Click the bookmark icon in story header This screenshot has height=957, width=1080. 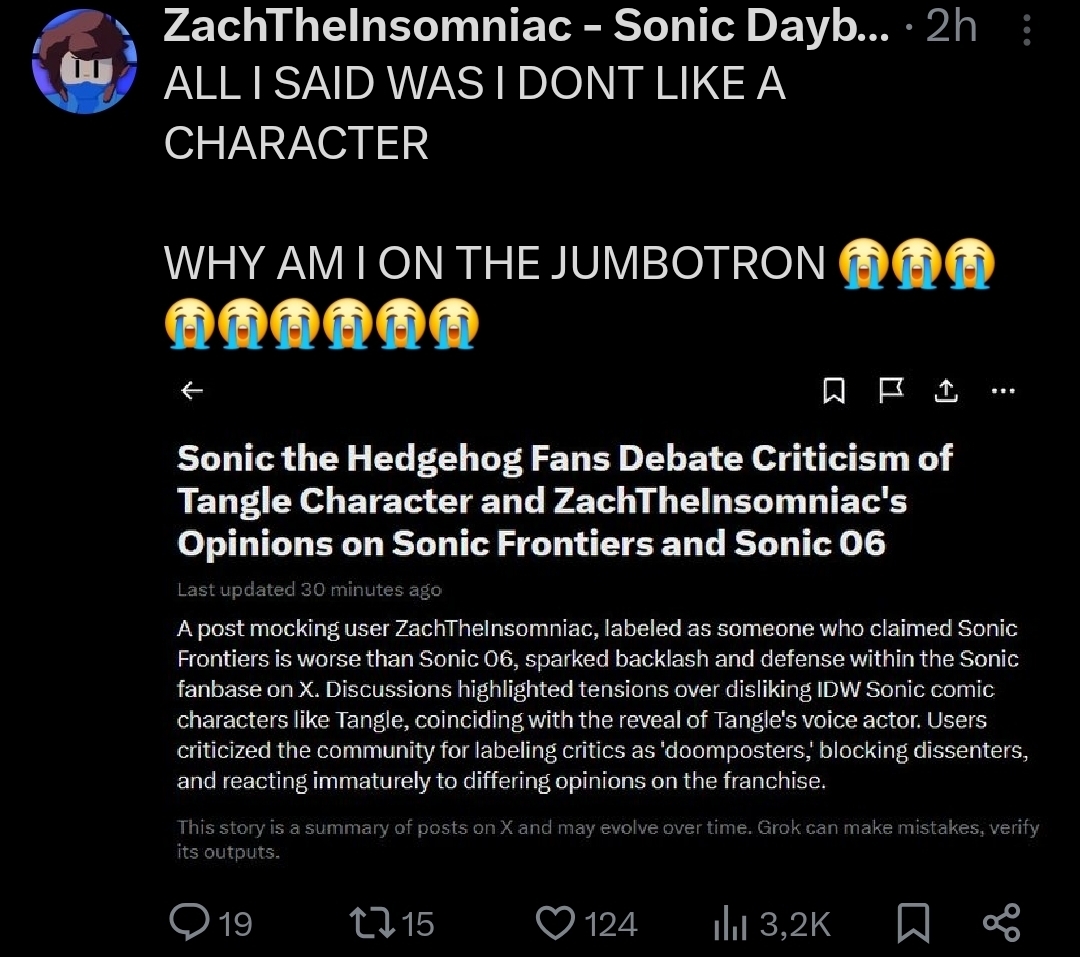(833, 393)
